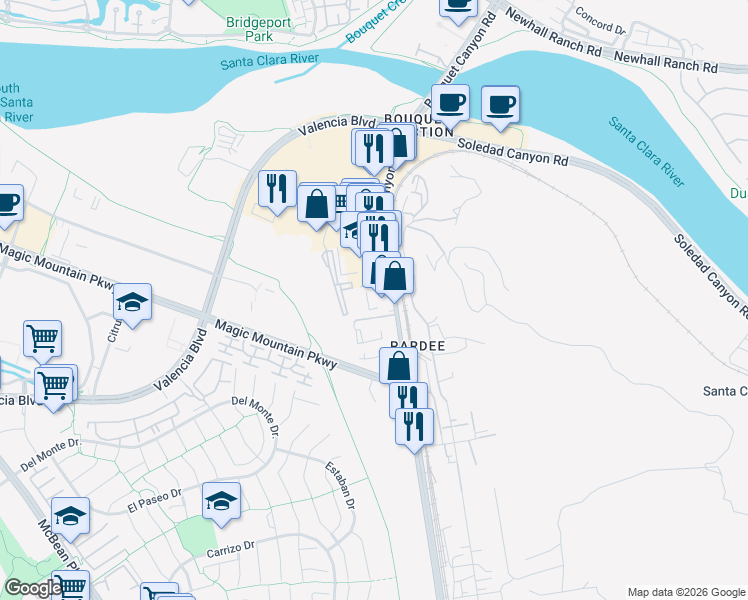The width and height of the screenshot is (748, 600).
Task: Open the grocery cart marker at the bottom left
Action: pos(71,585)
